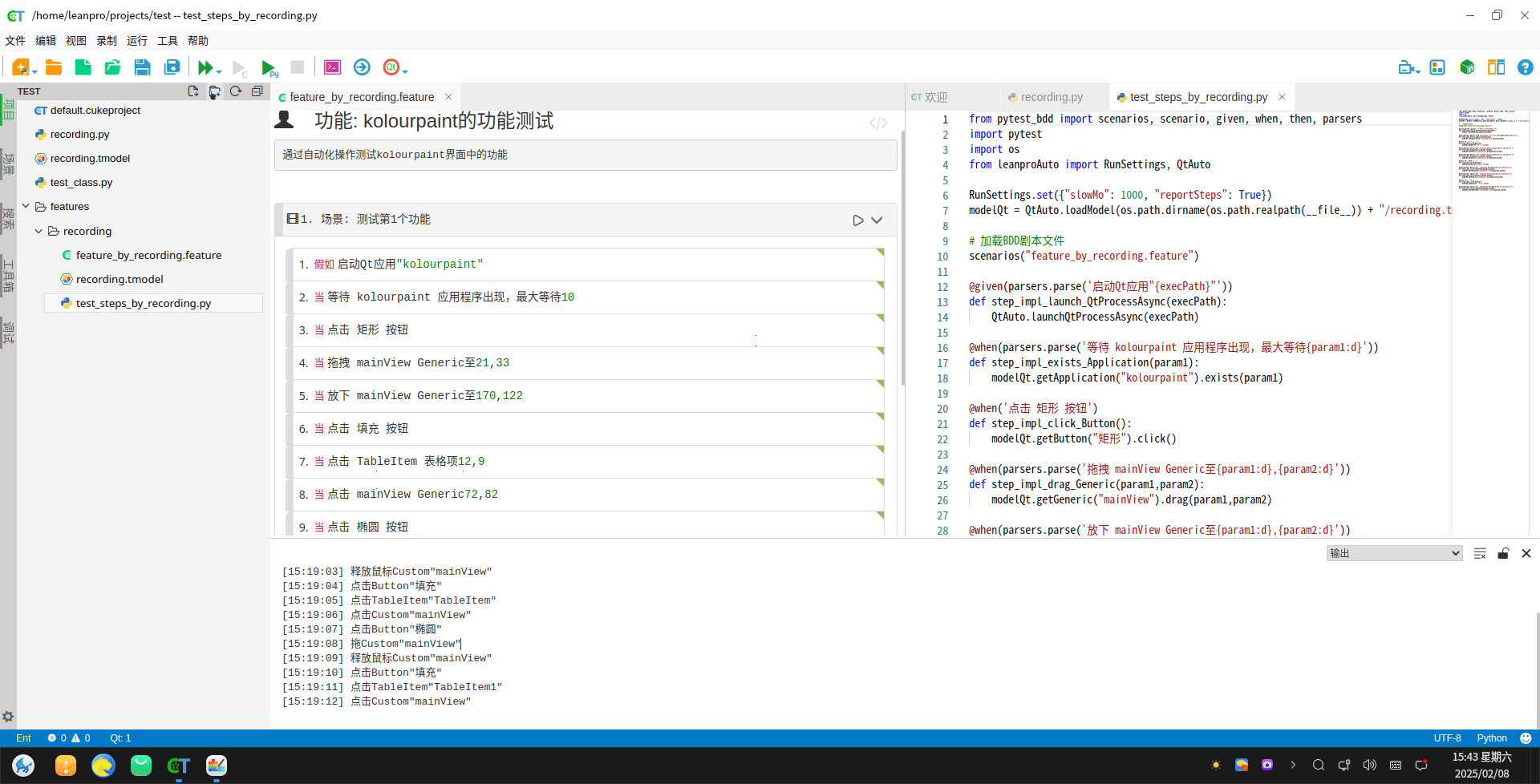Collapse the recording folder in tree

coord(38,231)
